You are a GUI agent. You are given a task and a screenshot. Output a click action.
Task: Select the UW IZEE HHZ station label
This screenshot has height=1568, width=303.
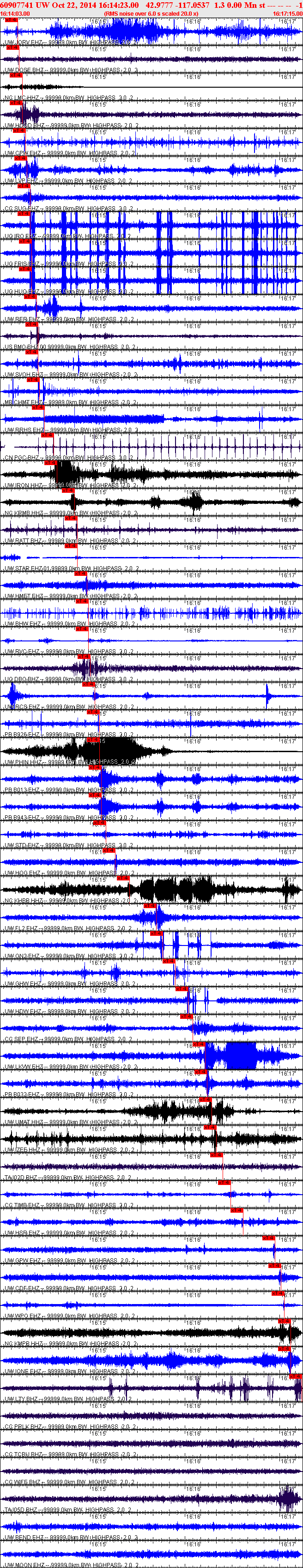(70, 1149)
